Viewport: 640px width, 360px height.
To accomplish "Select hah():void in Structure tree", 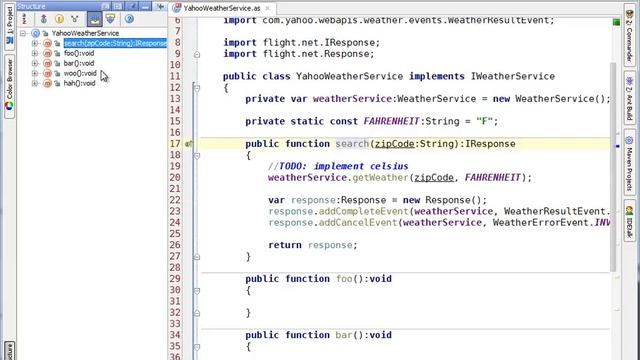I will tap(79, 83).
